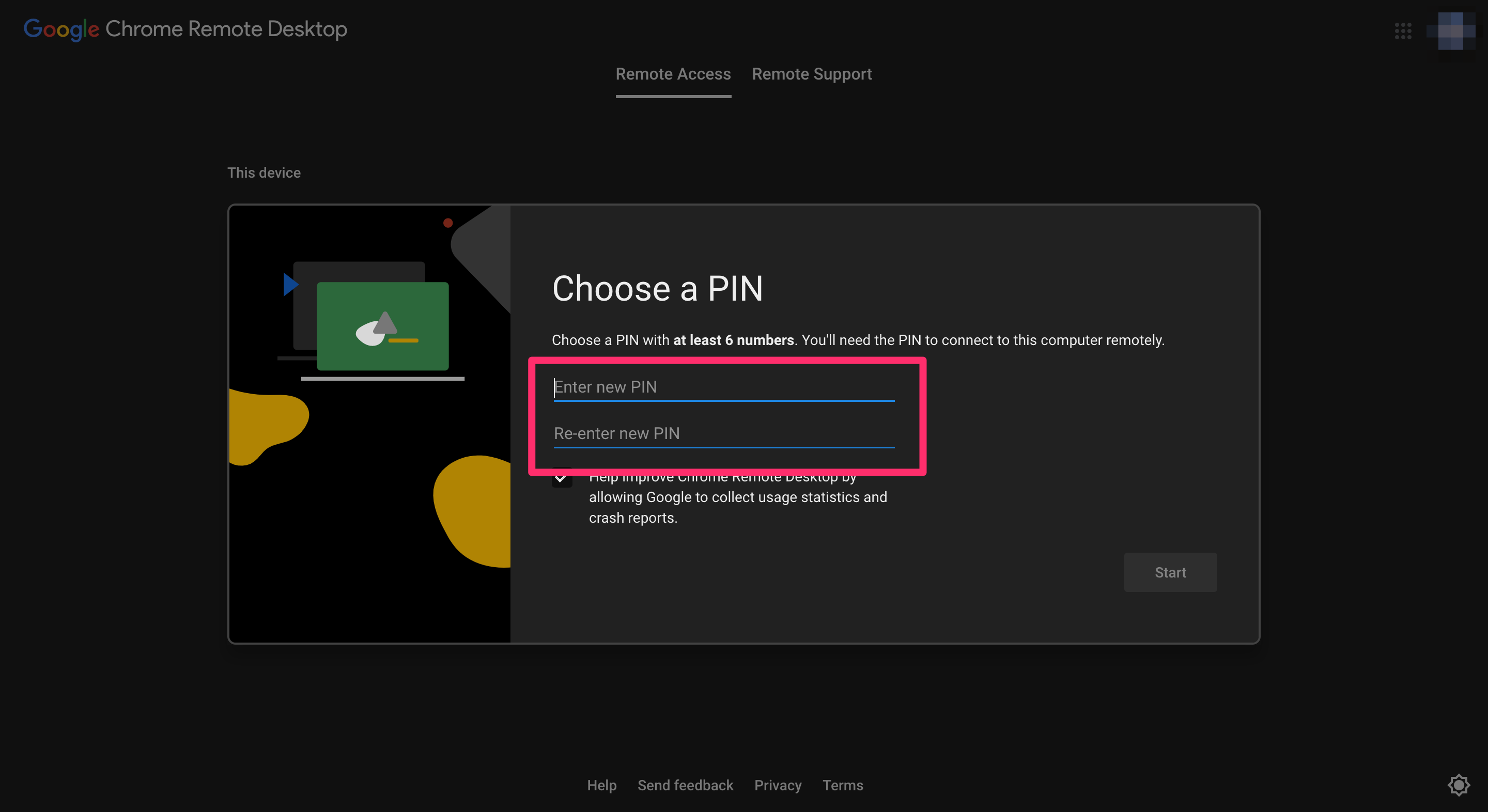
Task: Open the Help link in footer
Action: (x=601, y=786)
